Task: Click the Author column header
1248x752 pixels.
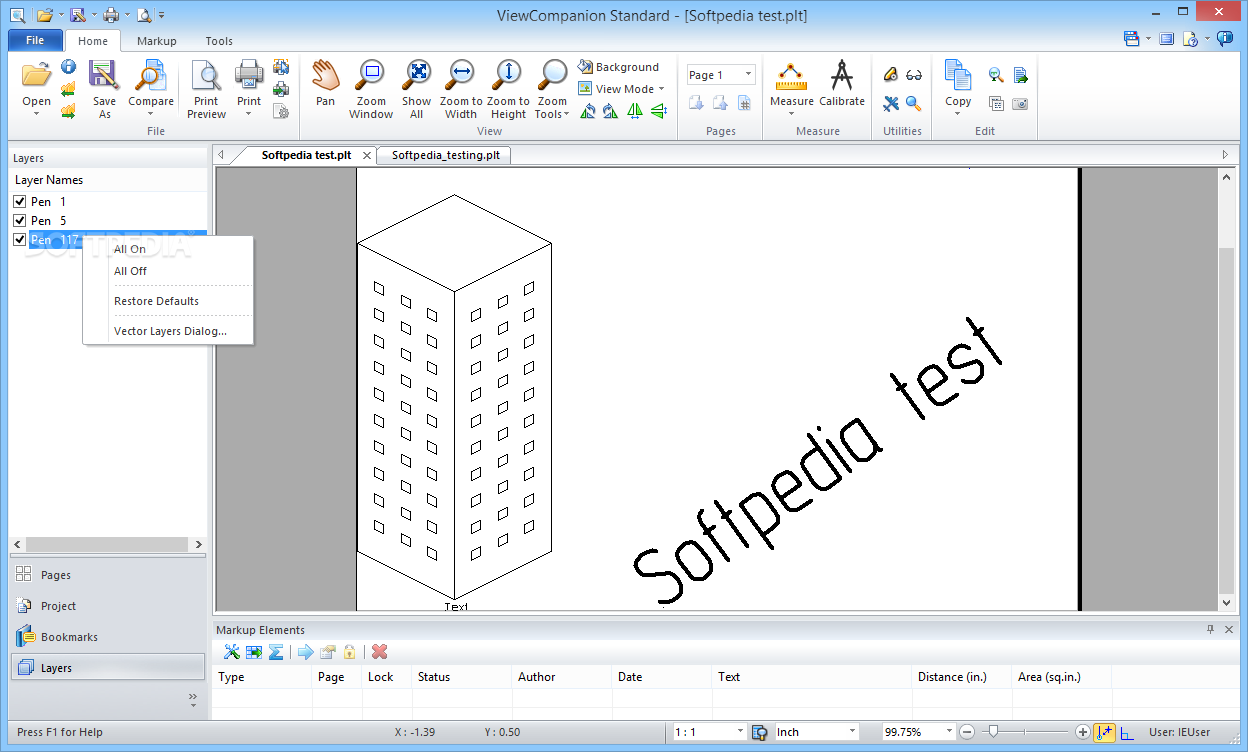Action: (561, 677)
